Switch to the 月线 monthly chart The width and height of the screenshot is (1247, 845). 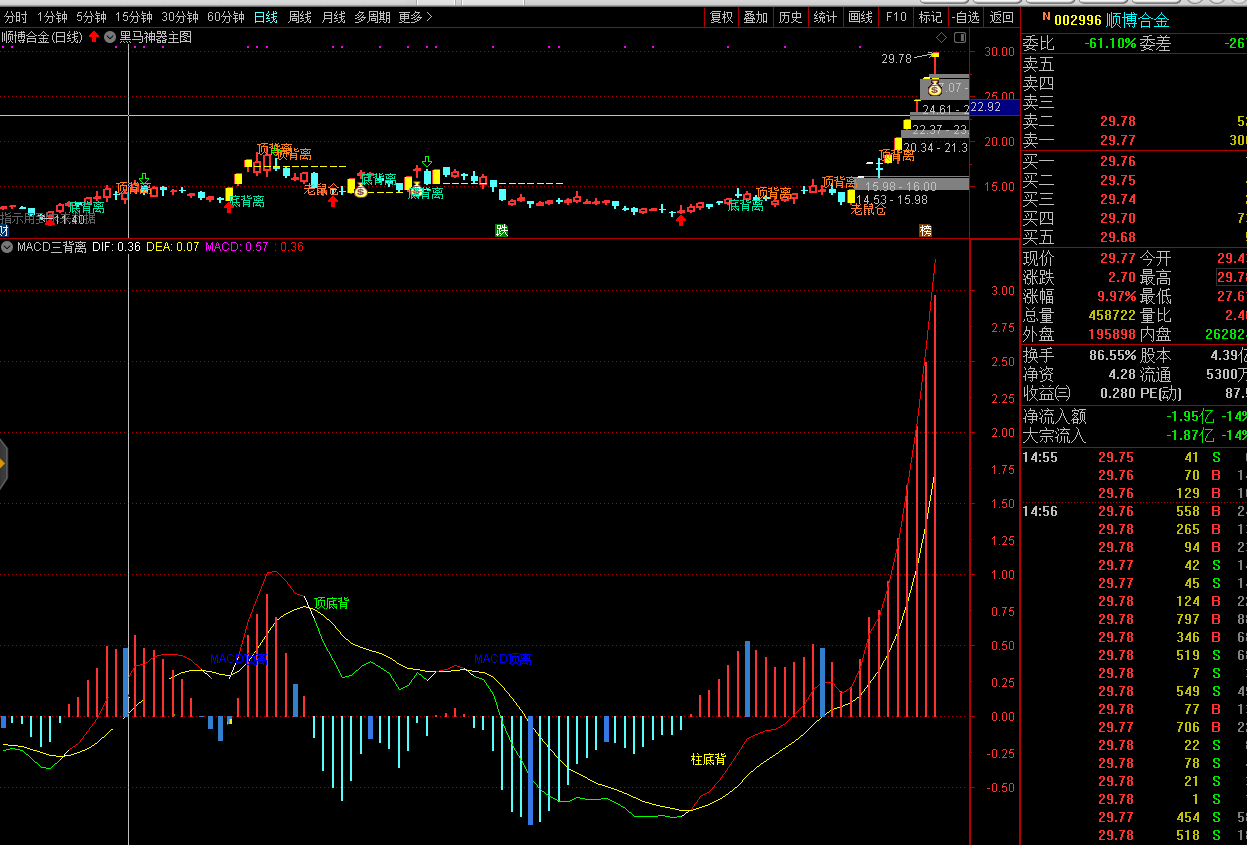[x=333, y=17]
